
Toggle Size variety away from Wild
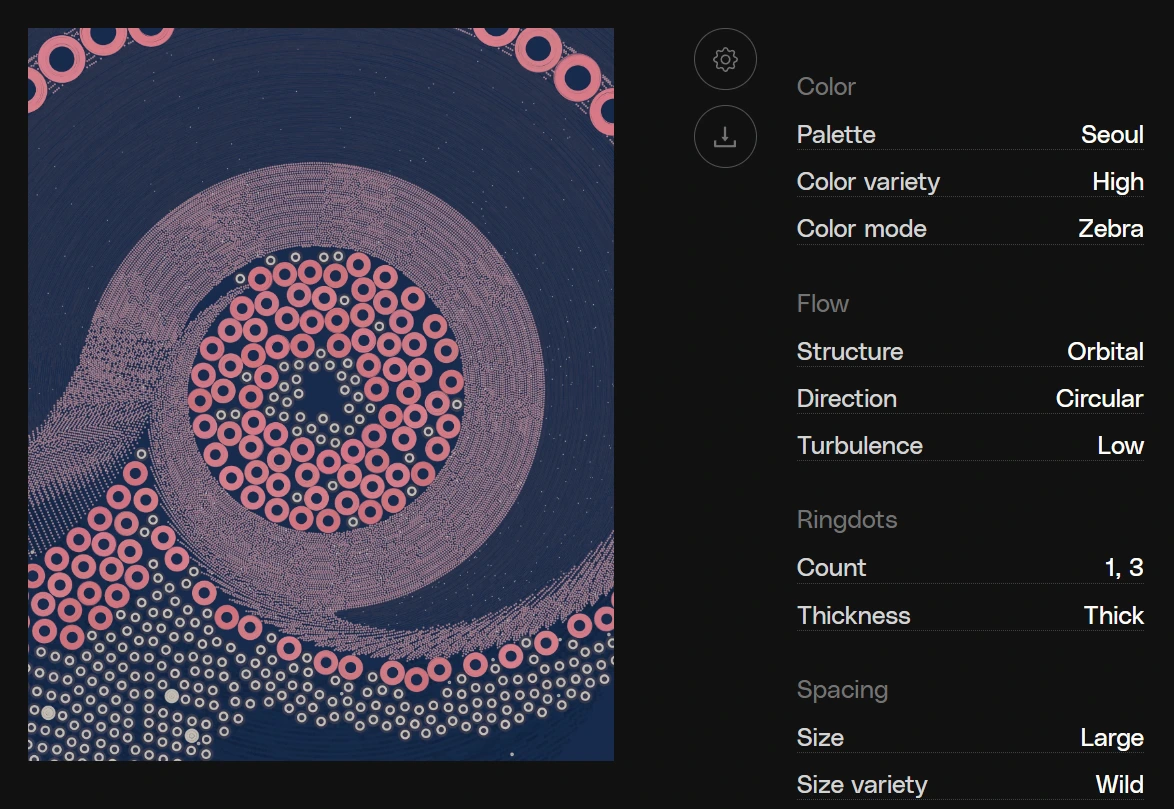(x=970, y=785)
